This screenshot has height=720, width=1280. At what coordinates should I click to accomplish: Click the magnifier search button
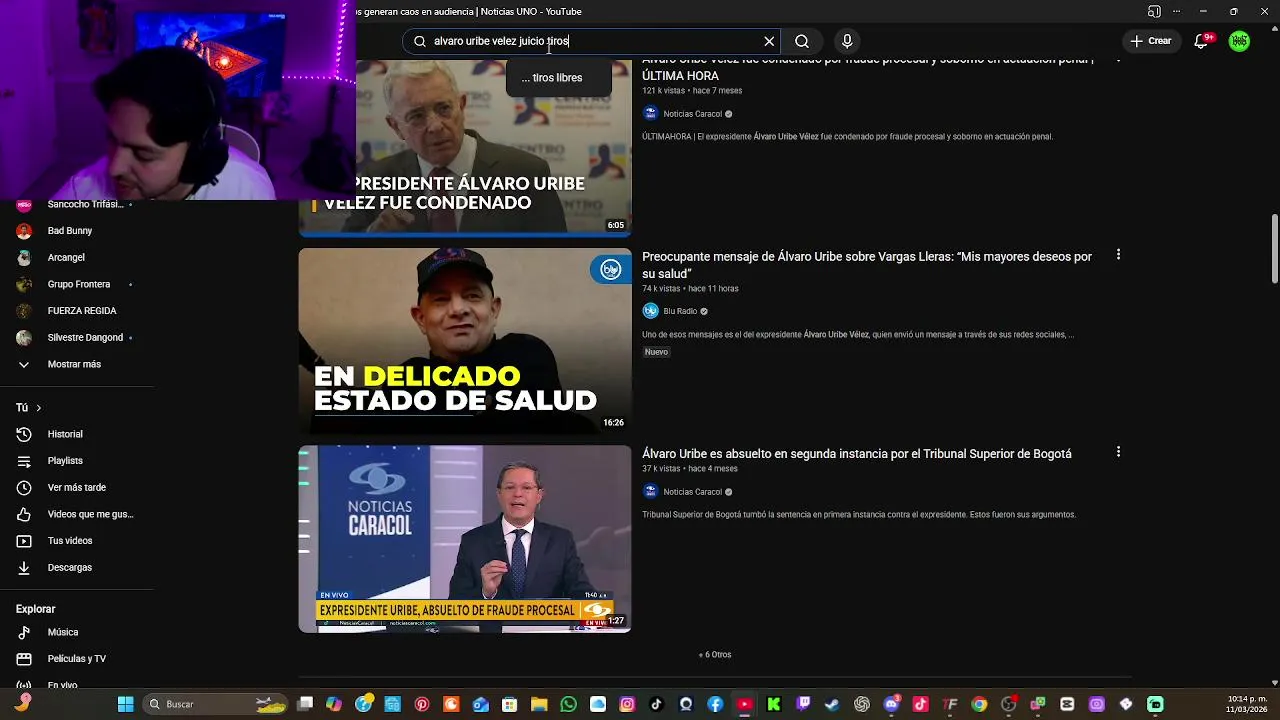coord(802,41)
